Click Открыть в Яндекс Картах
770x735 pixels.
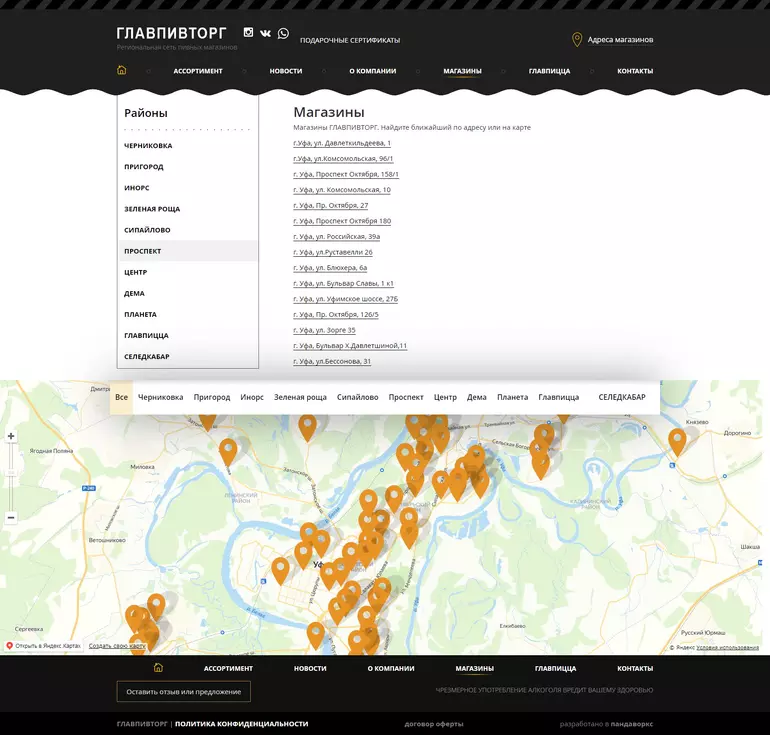44,646
